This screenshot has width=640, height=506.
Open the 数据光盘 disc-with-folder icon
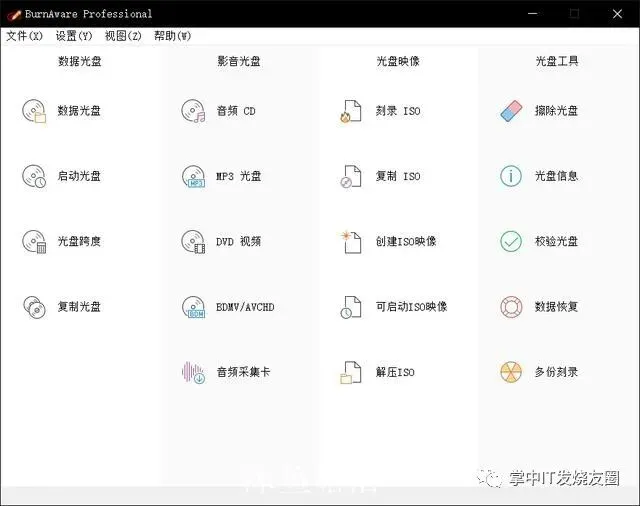[34, 111]
